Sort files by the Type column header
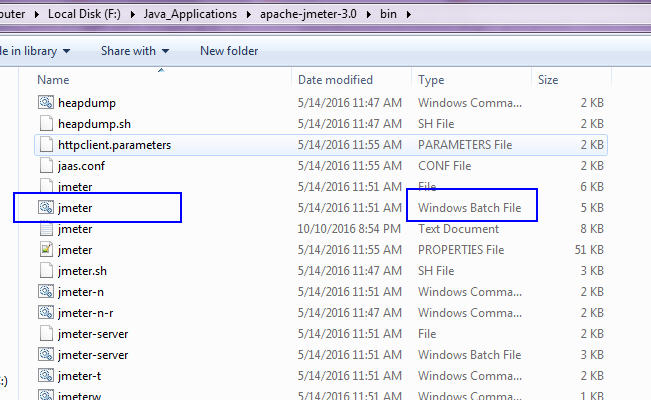The height and width of the screenshot is (400, 651). coord(431,80)
